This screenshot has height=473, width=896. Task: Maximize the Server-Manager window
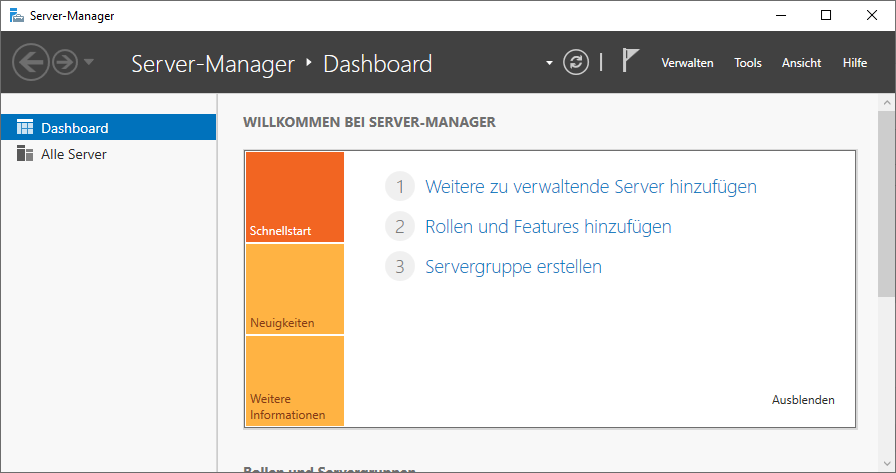826,15
